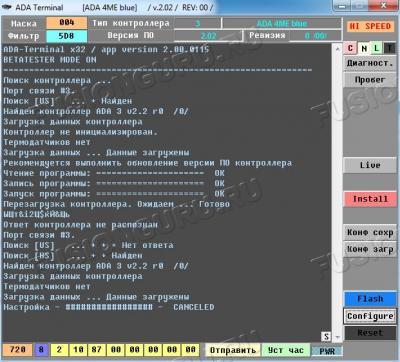The image size is (400, 362).
Task: Open the Диагност. panel
Action: point(370,63)
